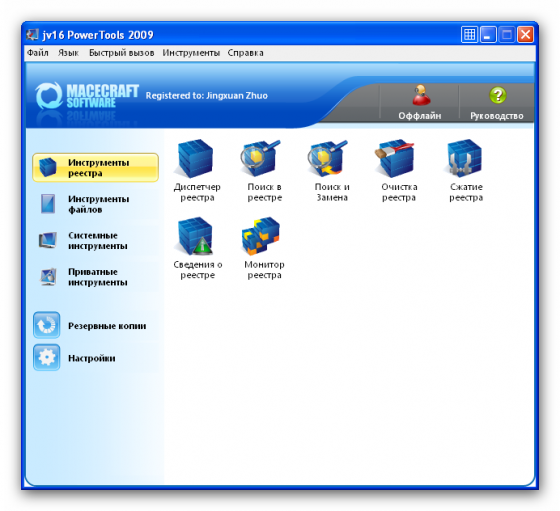Click the Macecraft Software logo

click(87, 96)
